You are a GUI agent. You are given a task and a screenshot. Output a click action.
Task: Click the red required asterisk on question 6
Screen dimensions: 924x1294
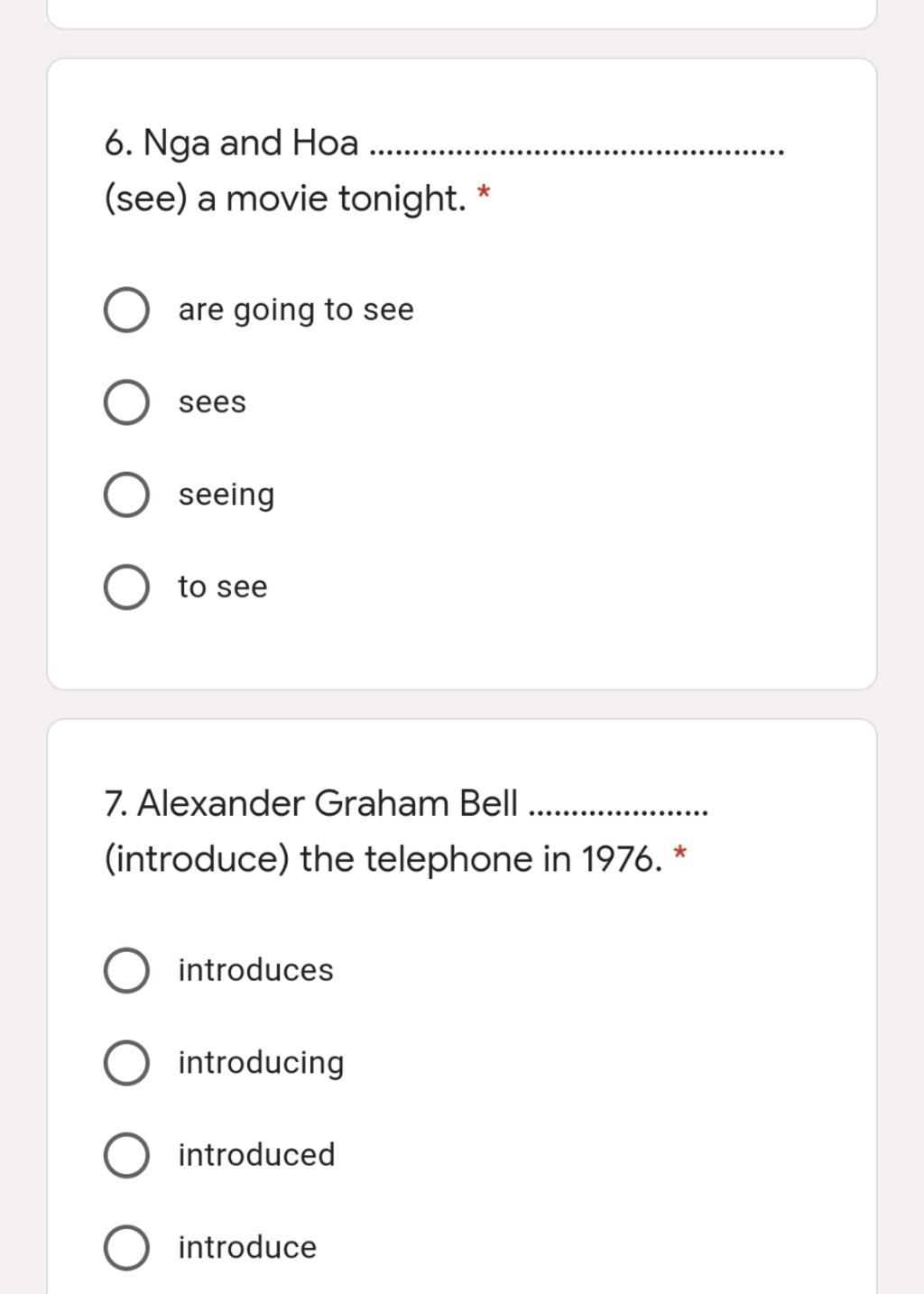click(x=484, y=193)
